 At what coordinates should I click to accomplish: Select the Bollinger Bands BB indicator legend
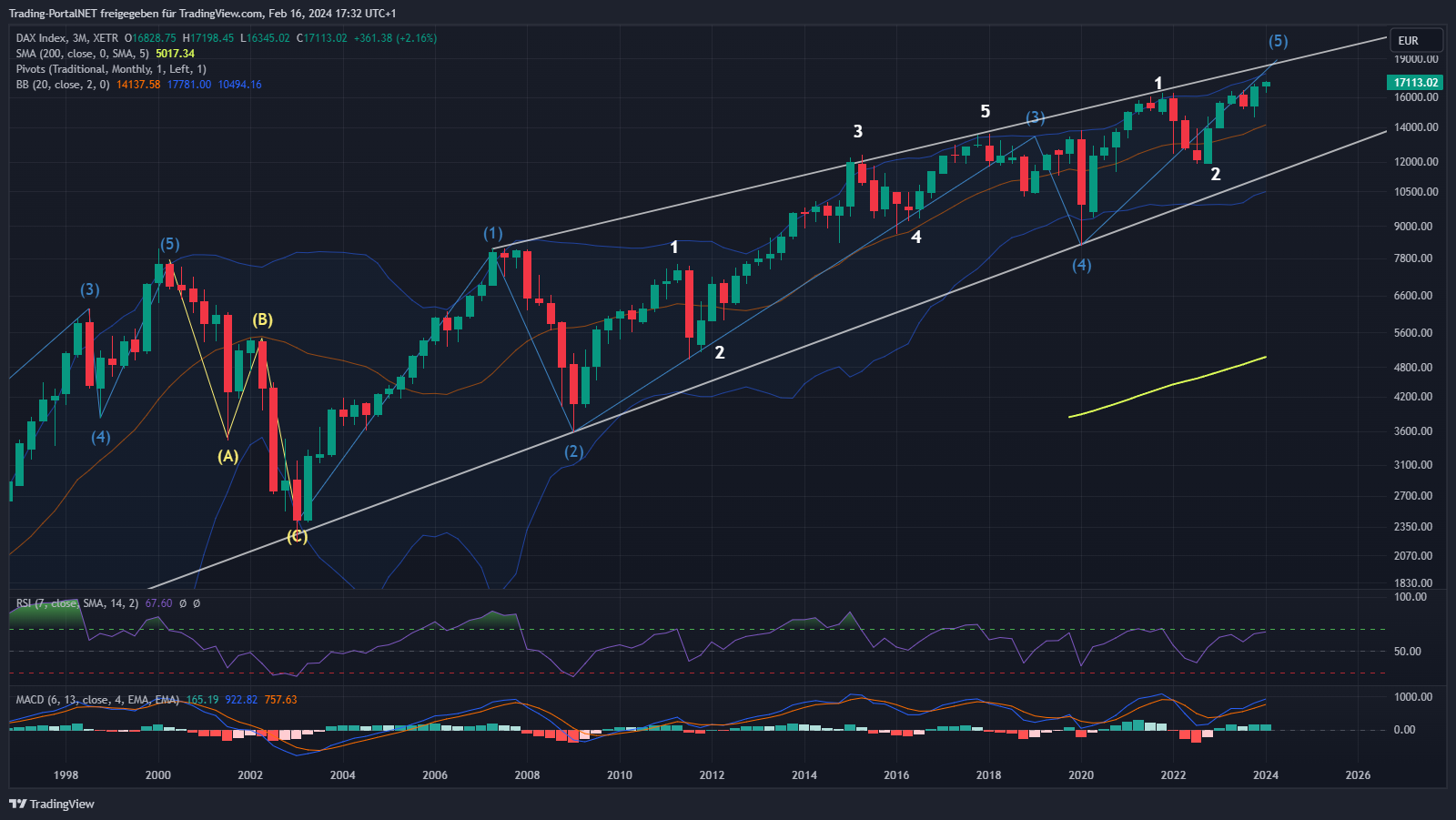62,85
